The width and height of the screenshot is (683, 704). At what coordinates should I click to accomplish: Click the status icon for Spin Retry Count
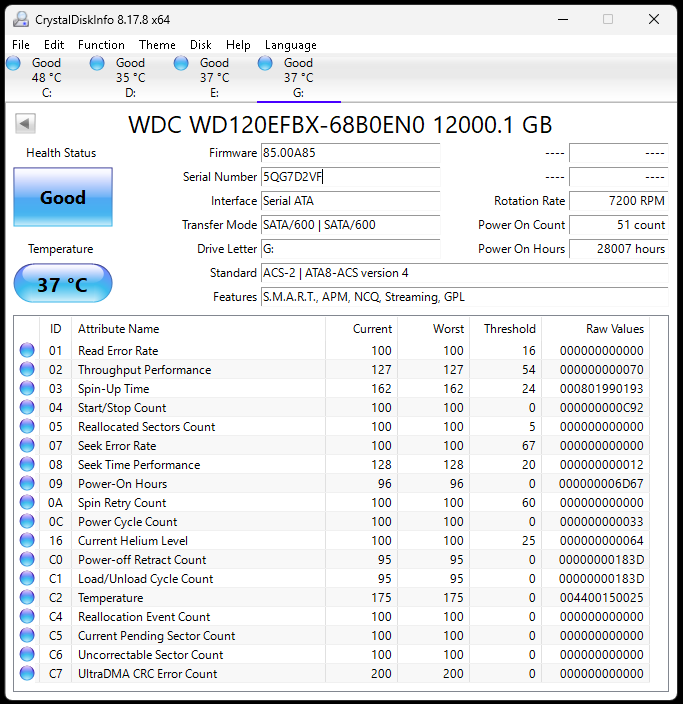click(27, 502)
